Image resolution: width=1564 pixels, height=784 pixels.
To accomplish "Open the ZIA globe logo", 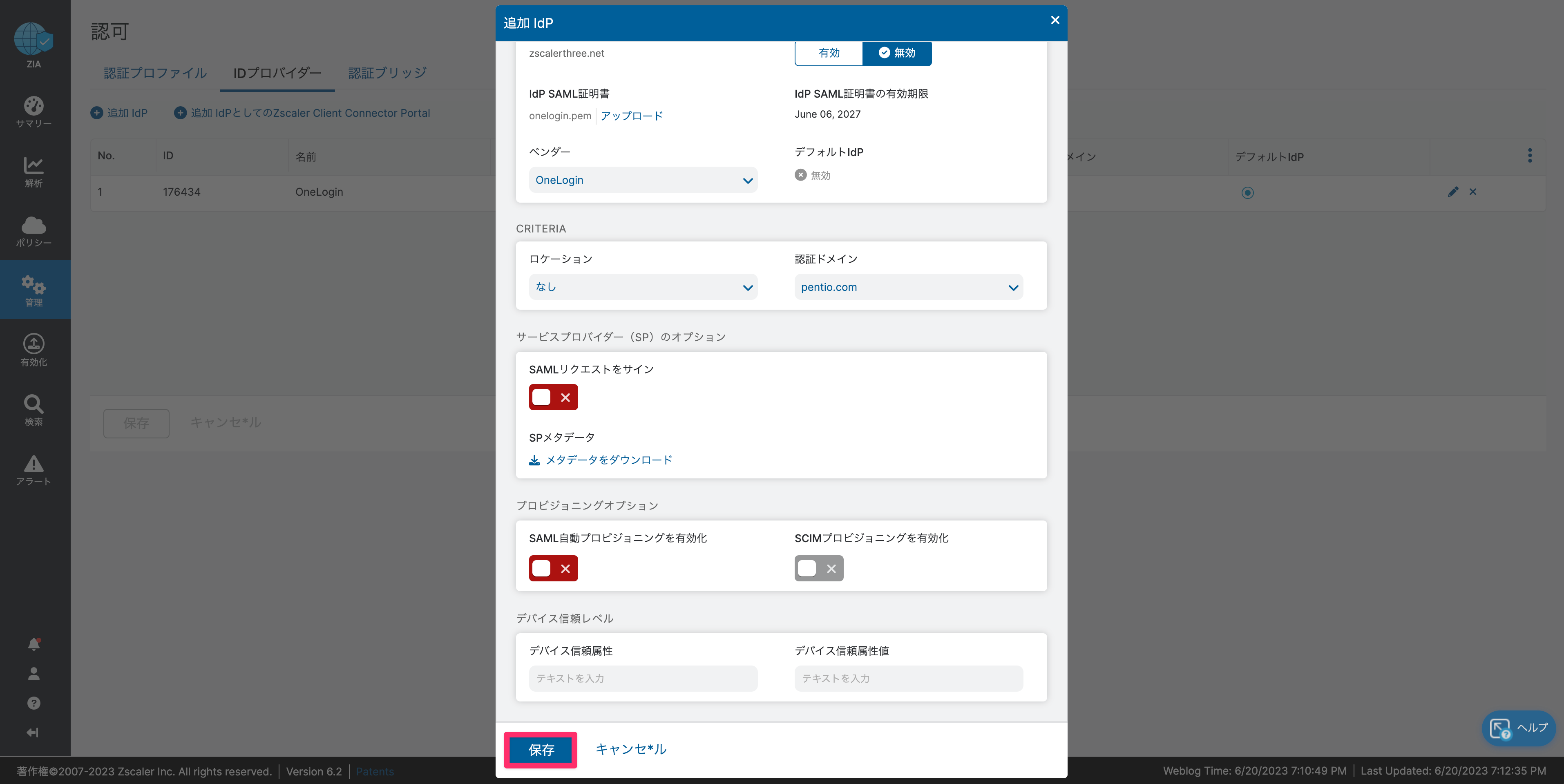I will coord(34,39).
